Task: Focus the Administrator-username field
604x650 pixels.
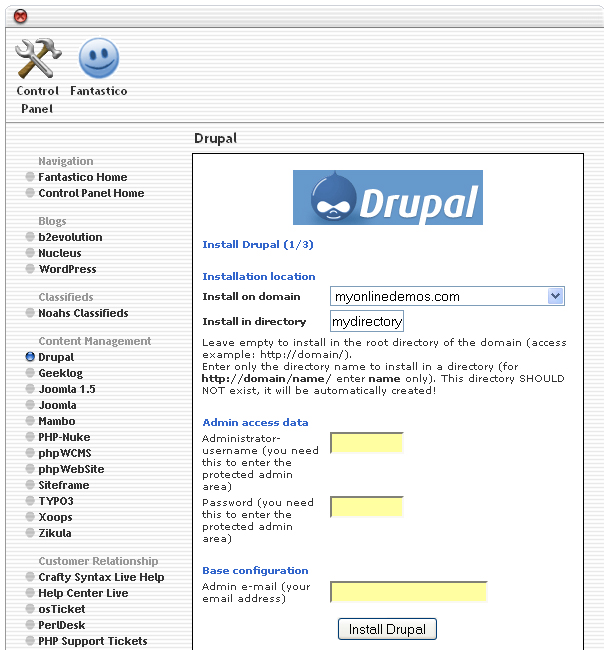Action: (x=367, y=443)
